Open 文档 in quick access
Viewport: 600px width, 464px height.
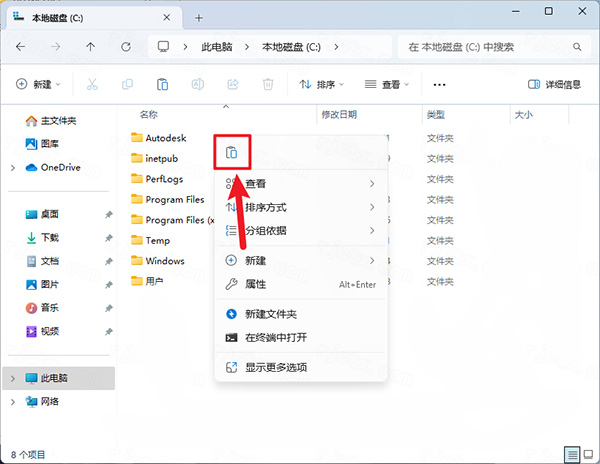42,261
